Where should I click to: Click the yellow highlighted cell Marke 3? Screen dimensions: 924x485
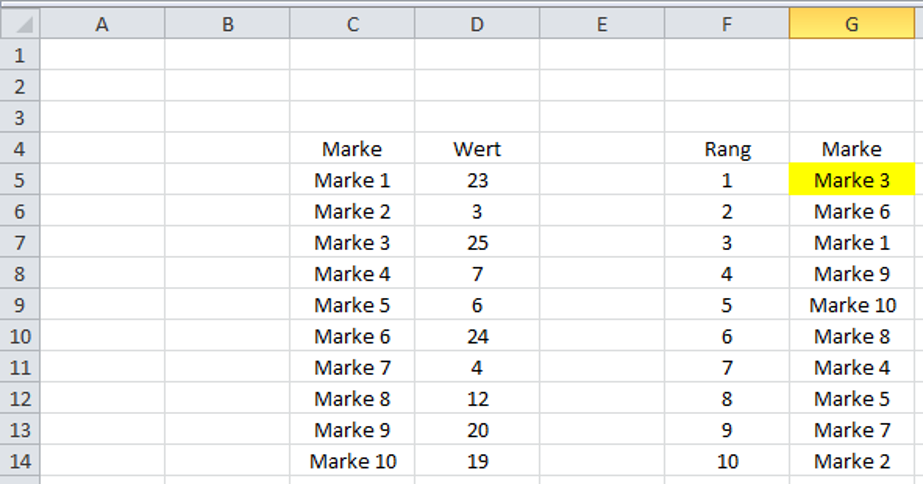click(x=852, y=180)
